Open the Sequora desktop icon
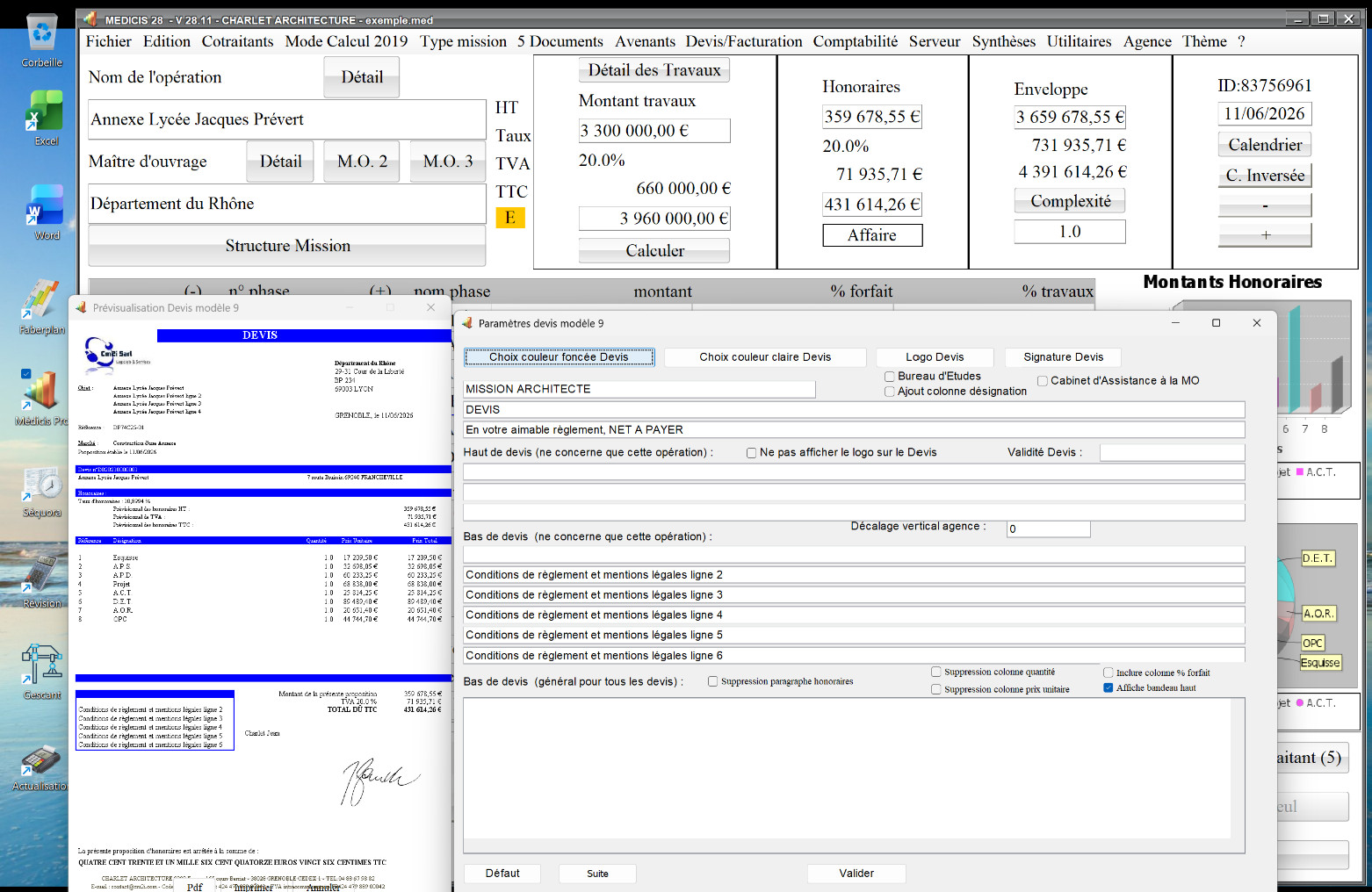The width and height of the screenshot is (1372, 892). point(41,493)
